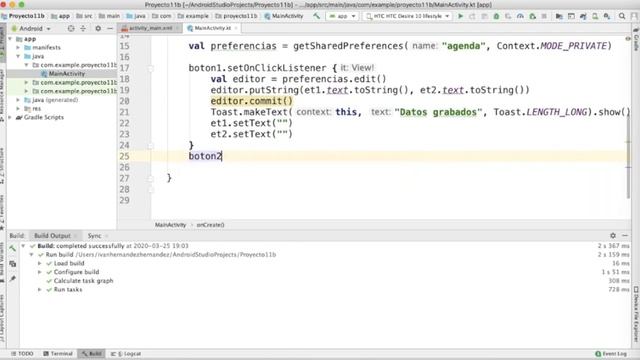Open the Logcat tool window
Image resolution: width=640 pixels, height=360 pixels.
[126, 354]
